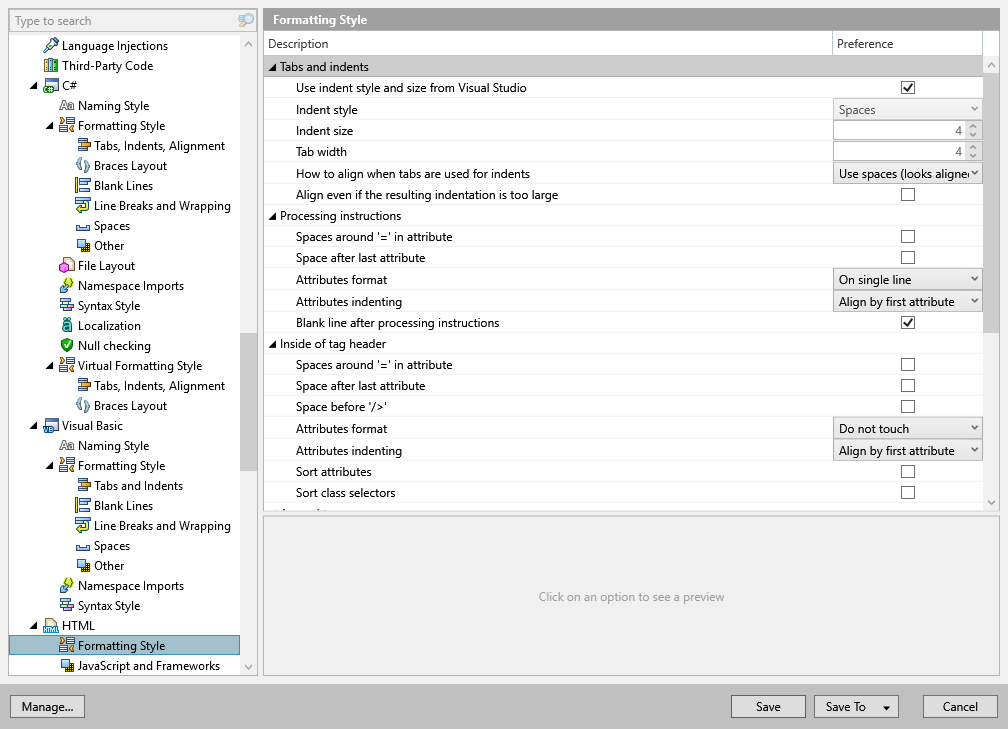Viewport: 1008px width, 729px height.
Task: Click the Manage button
Action: (47, 706)
